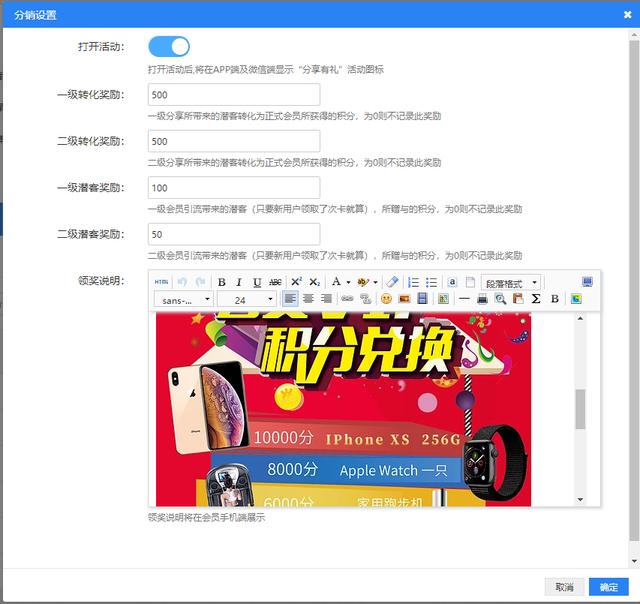Apply superscript formatting

click(296, 282)
